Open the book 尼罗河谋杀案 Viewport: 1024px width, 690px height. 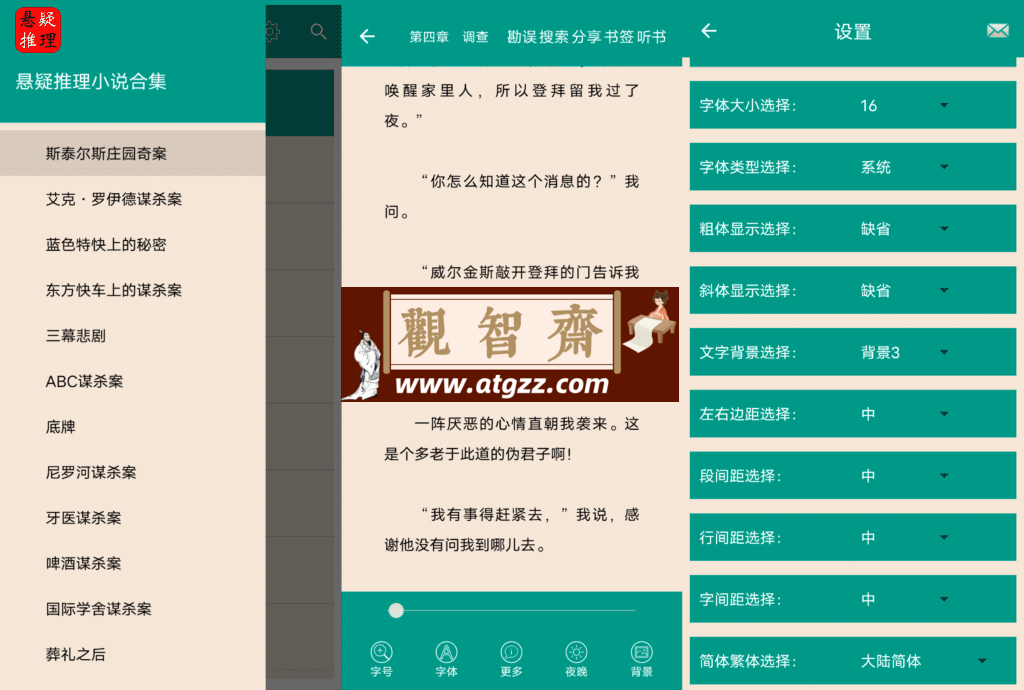click(x=133, y=472)
